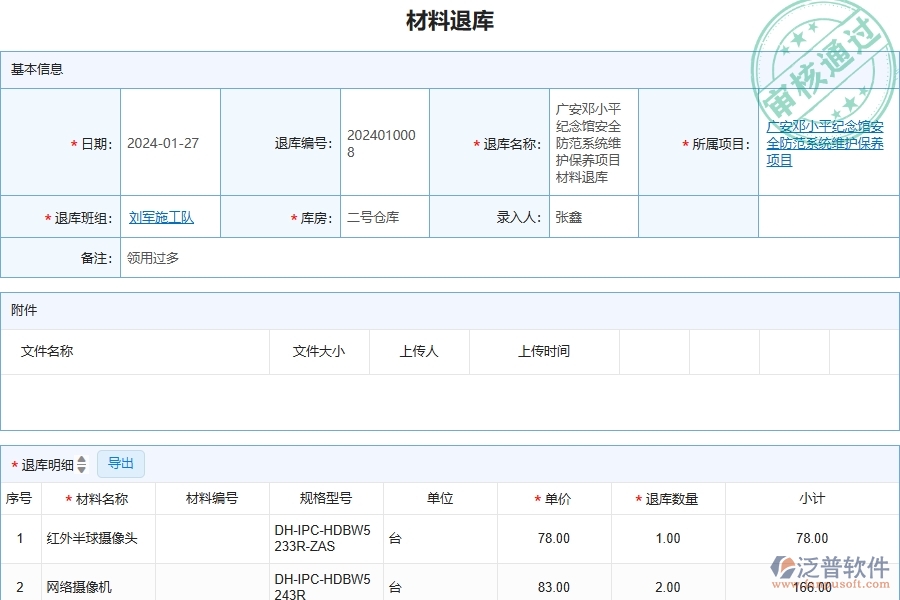Click the 导出 export button
Screen dimensions: 900x600
pyautogui.click(x=121, y=463)
